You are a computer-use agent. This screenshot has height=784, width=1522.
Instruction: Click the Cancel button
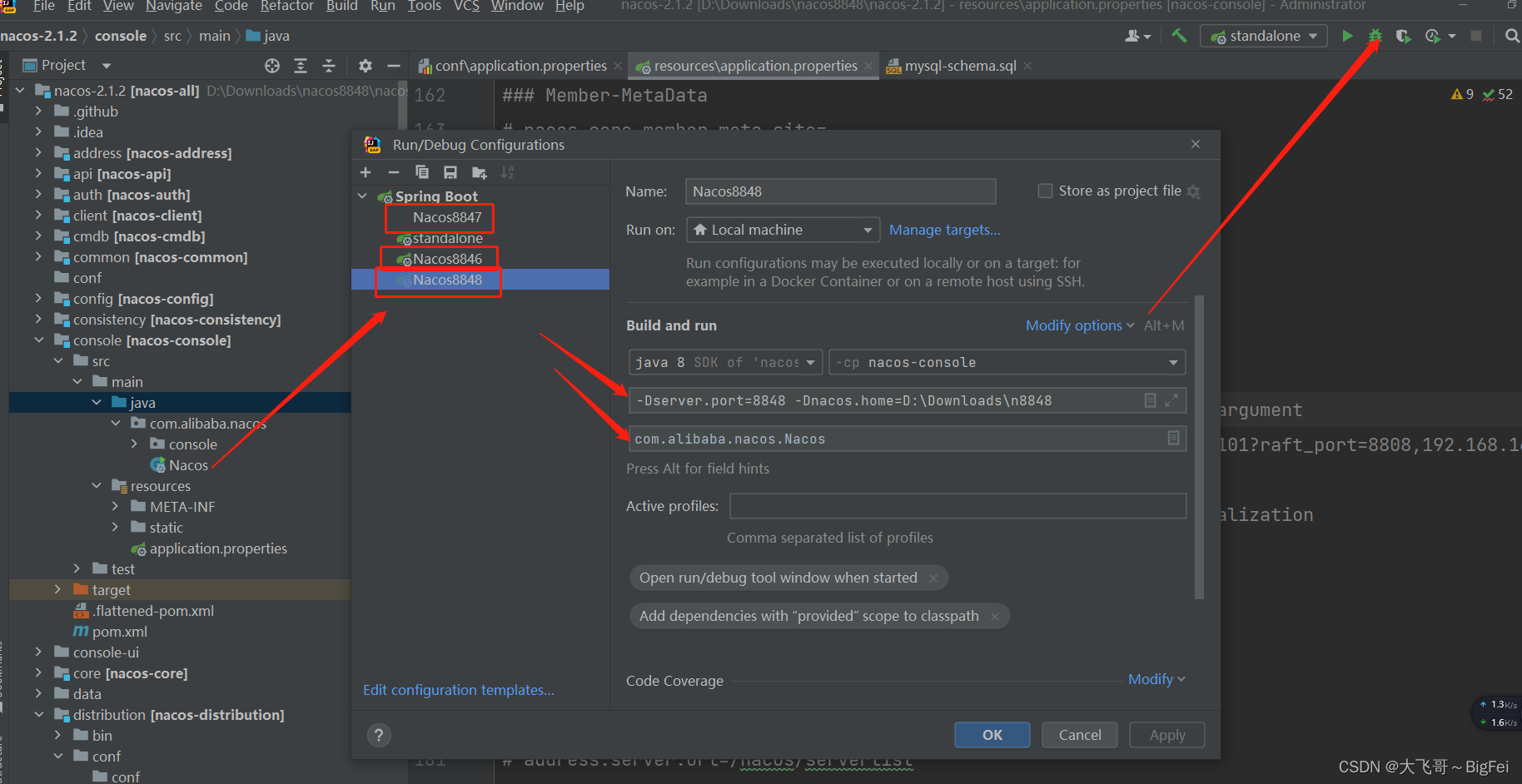click(1079, 735)
